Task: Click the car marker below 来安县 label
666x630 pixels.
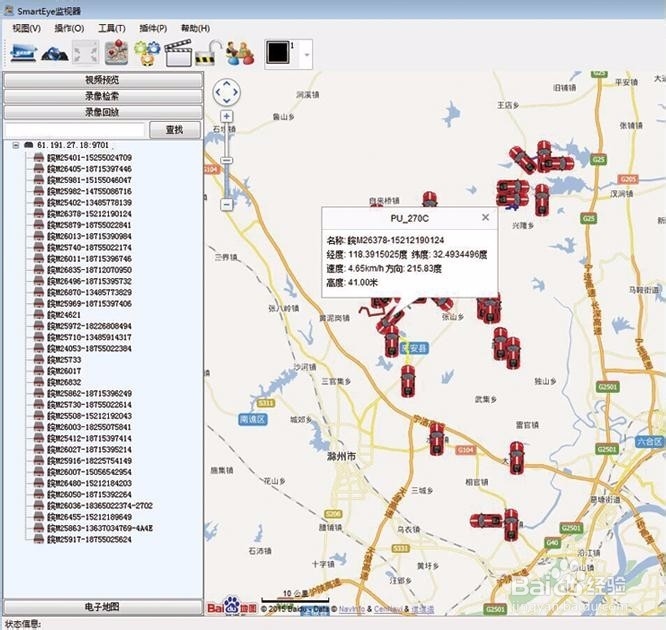Action: tap(408, 381)
